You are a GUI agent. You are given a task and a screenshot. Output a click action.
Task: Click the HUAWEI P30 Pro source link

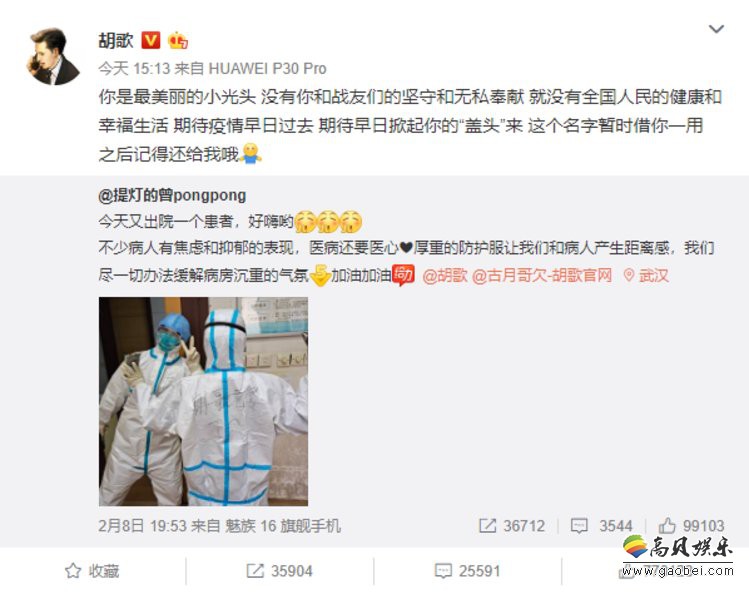click(x=268, y=69)
